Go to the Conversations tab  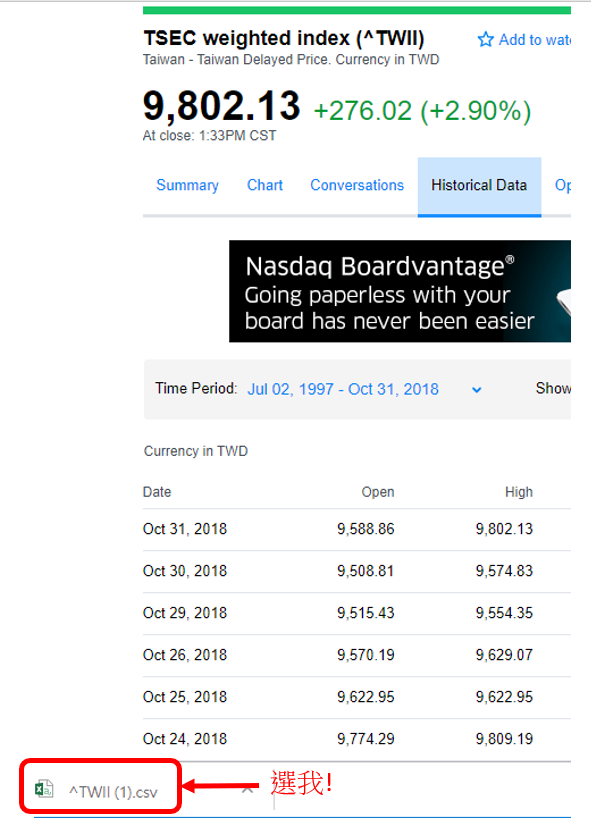click(357, 185)
